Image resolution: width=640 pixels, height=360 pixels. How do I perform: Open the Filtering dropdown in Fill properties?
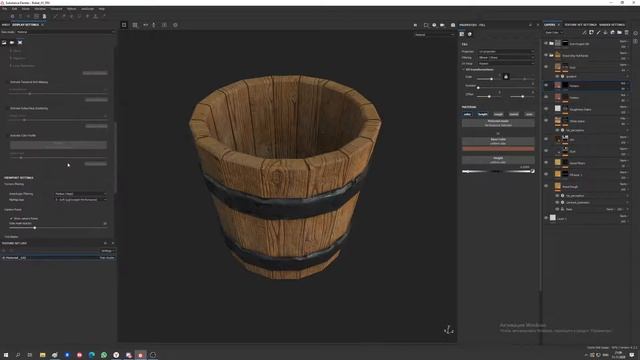[506, 58]
